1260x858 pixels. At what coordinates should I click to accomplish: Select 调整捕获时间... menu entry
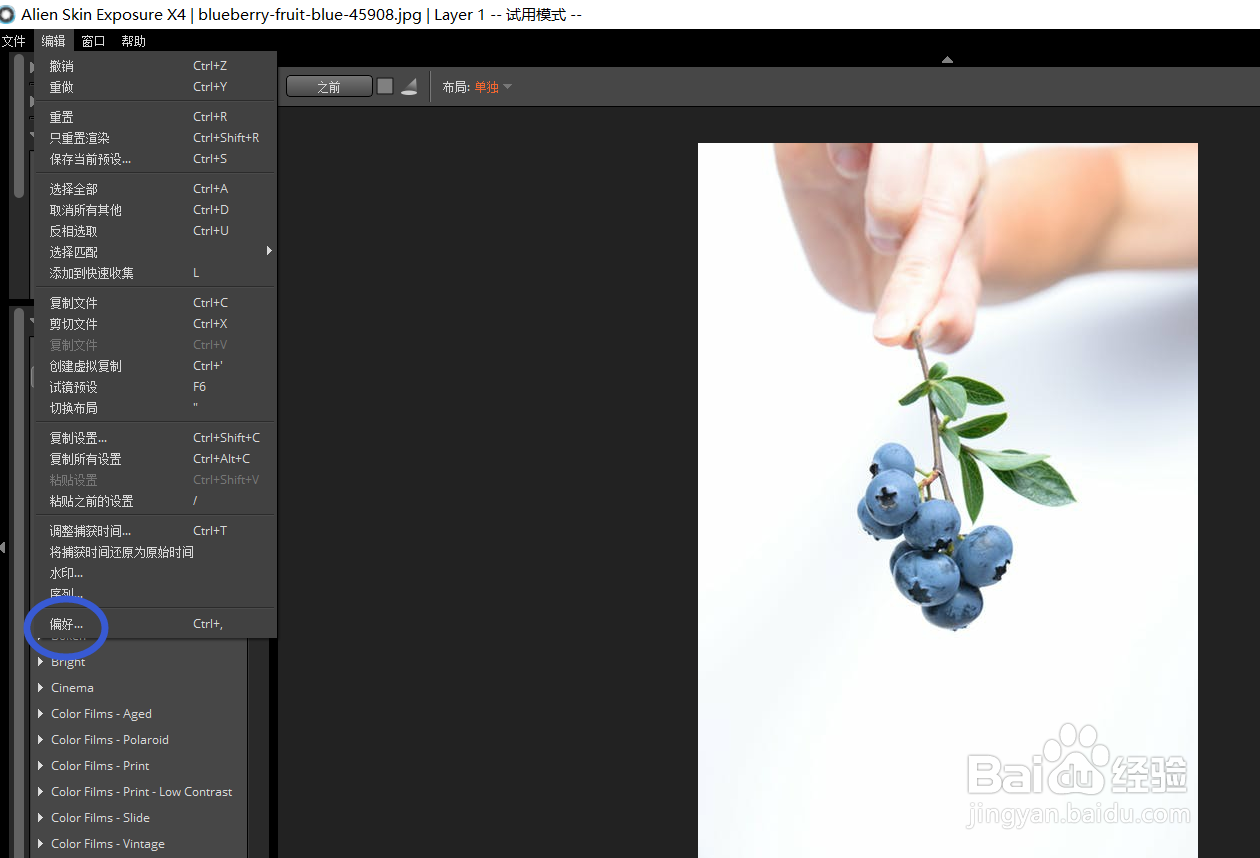click(x=156, y=531)
